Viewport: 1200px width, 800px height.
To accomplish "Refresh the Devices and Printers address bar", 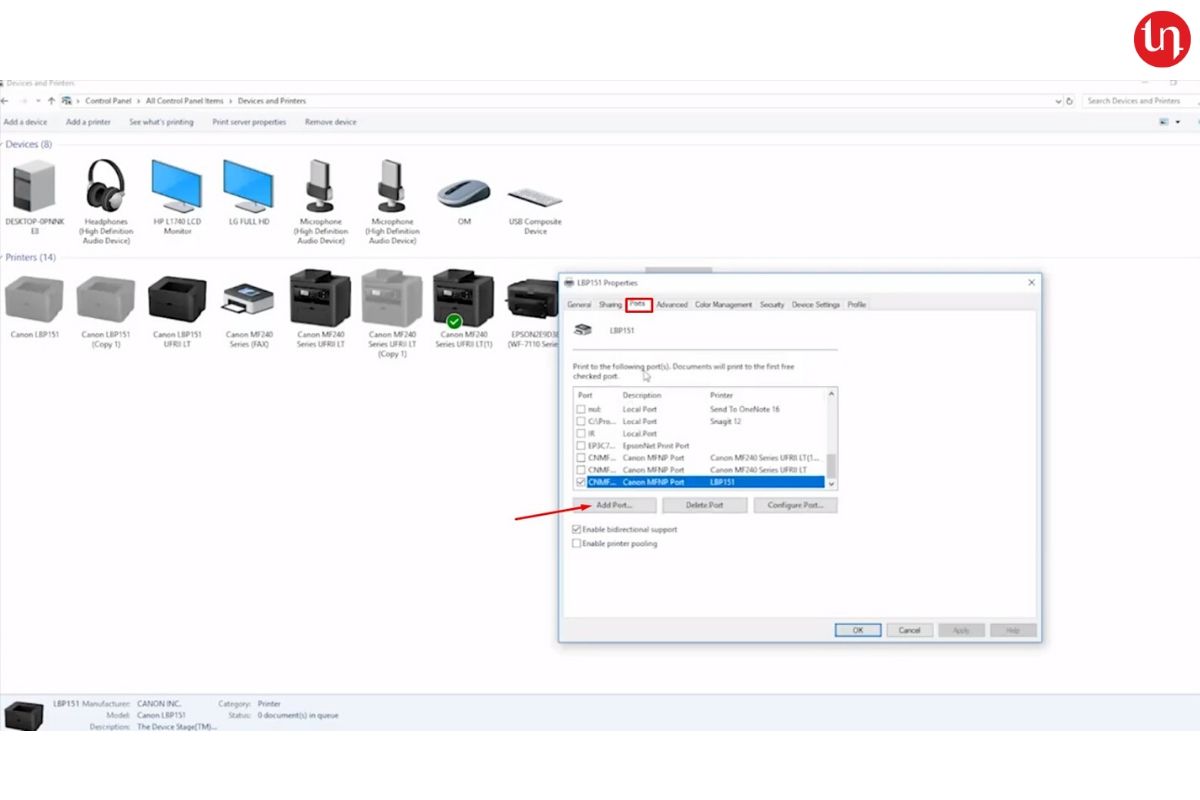I will (x=1070, y=101).
